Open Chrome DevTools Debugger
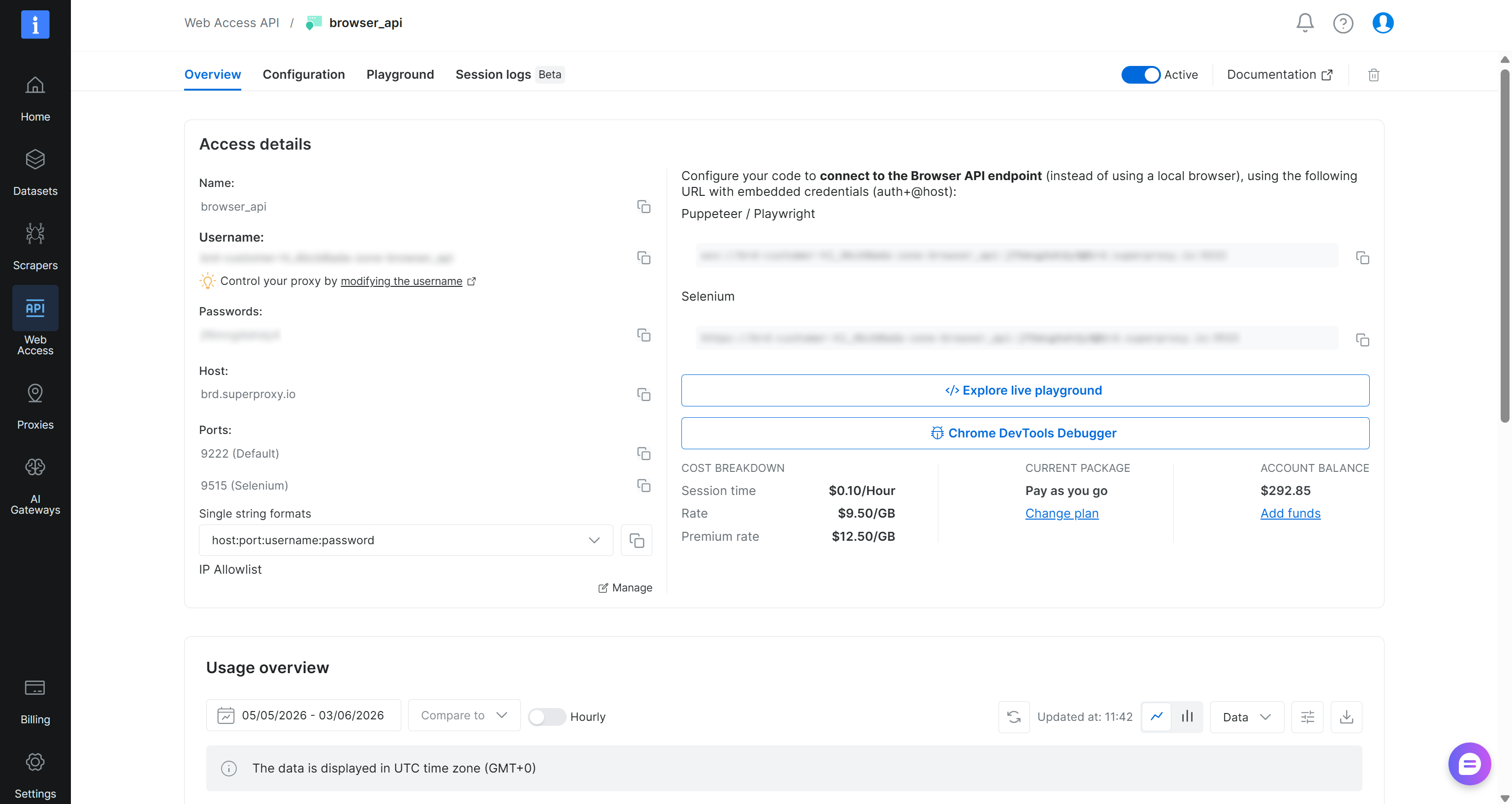Screen dimensions: 1512x804 pyautogui.click(x=1025, y=433)
